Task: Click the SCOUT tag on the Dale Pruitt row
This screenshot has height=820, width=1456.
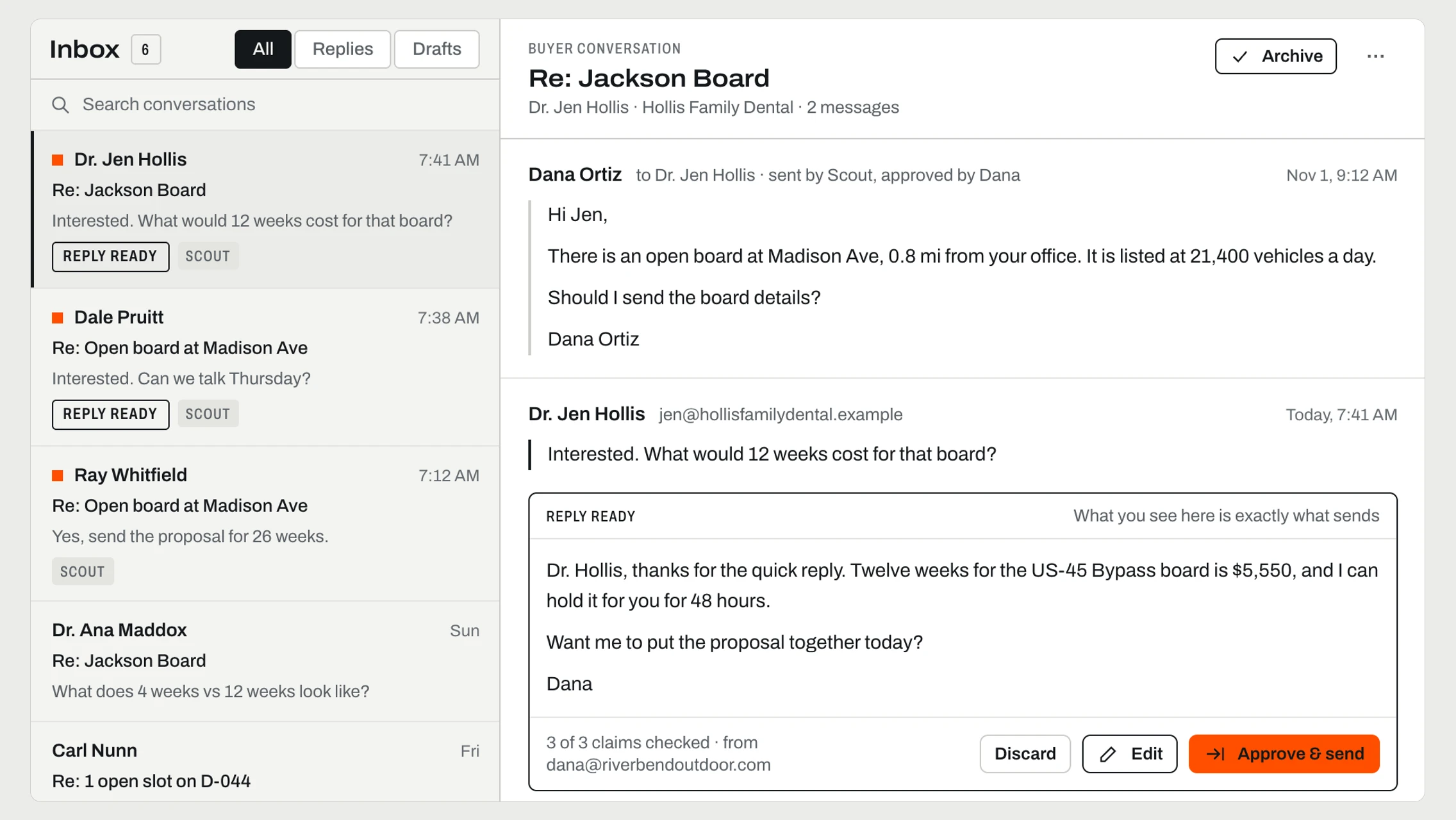Action: [208, 414]
